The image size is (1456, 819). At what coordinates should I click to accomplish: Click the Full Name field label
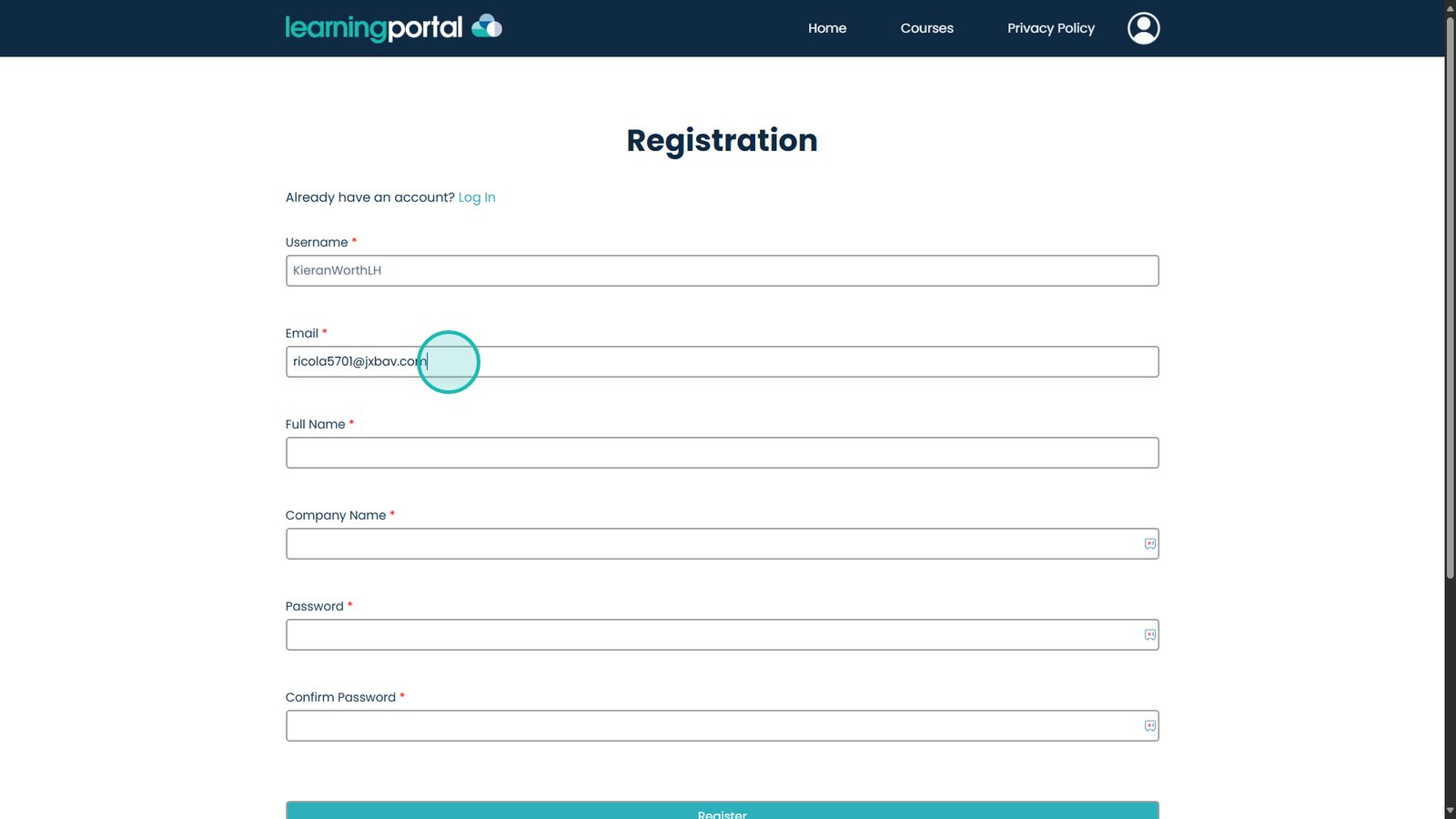316,424
